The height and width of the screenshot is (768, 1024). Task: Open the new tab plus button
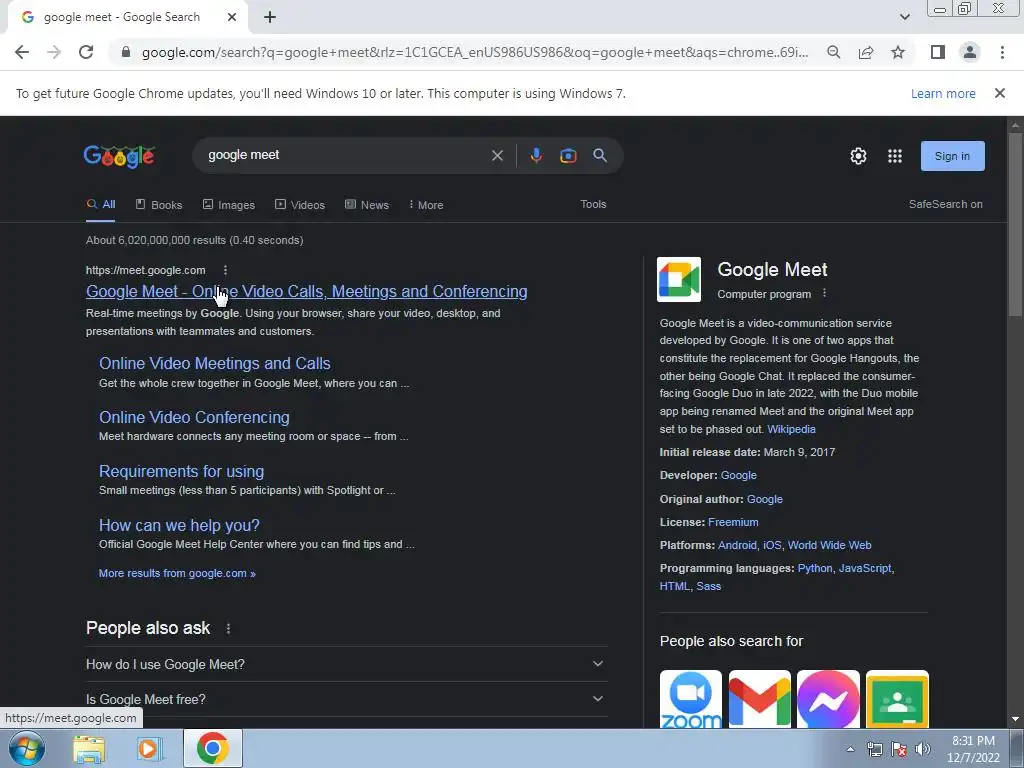tap(270, 17)
